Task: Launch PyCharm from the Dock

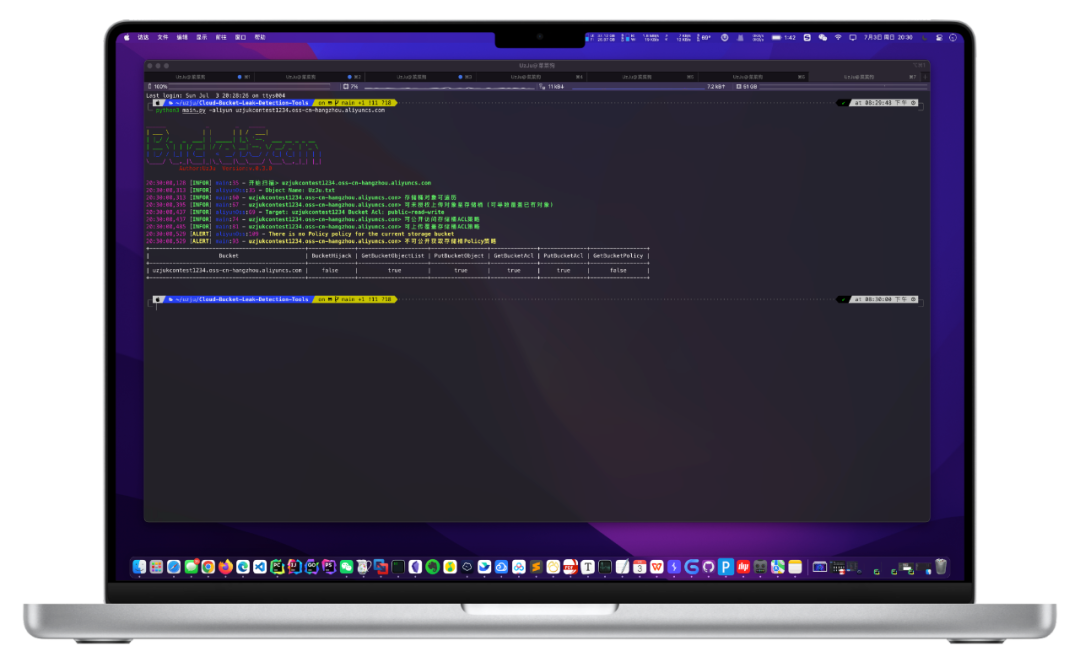Action: point(278,567)
